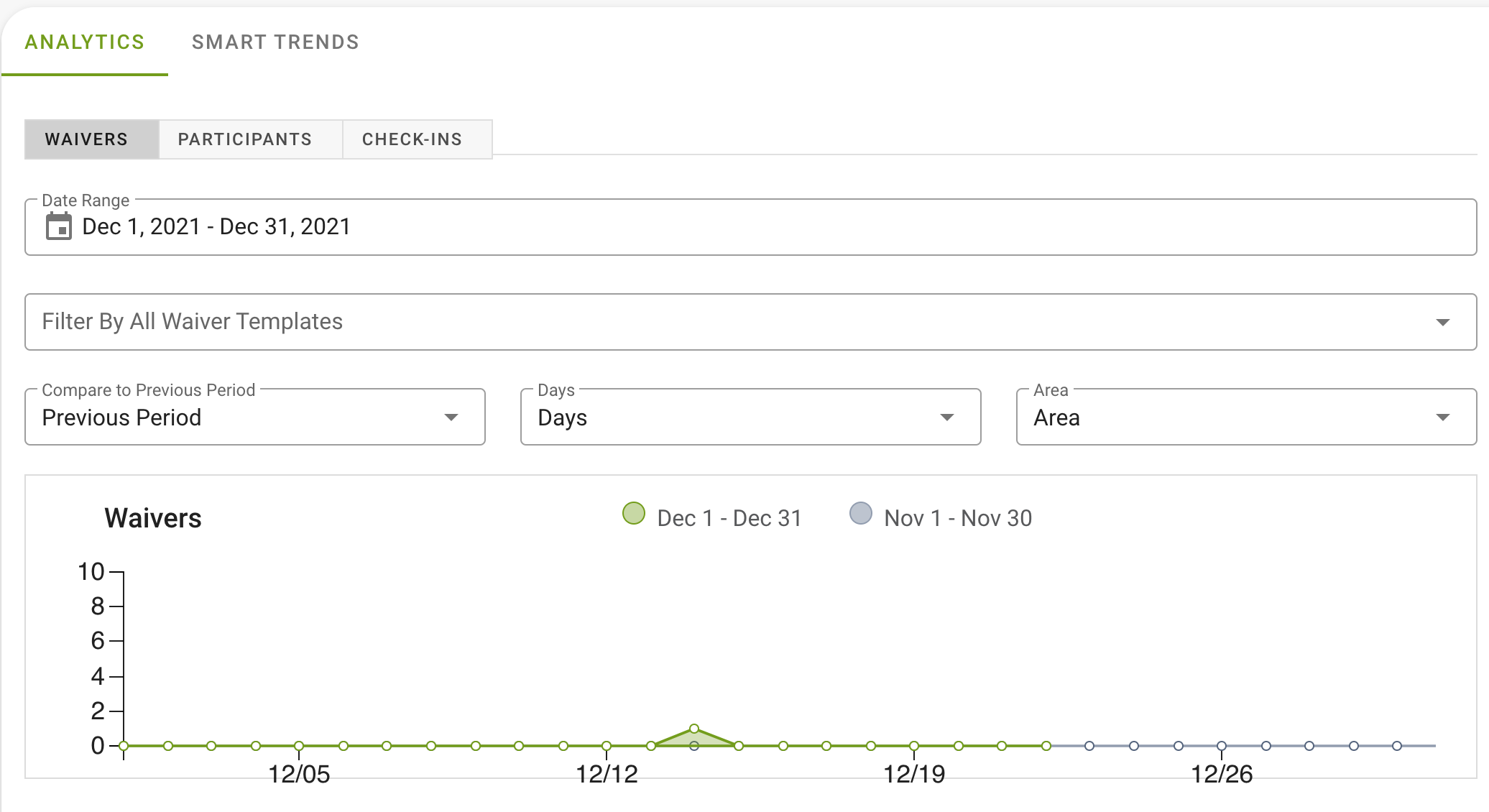The height and width of the screenshot is (812, 1489).
Task: Open the Compare to Previous Period dropdown
Action: pos(255,417)
